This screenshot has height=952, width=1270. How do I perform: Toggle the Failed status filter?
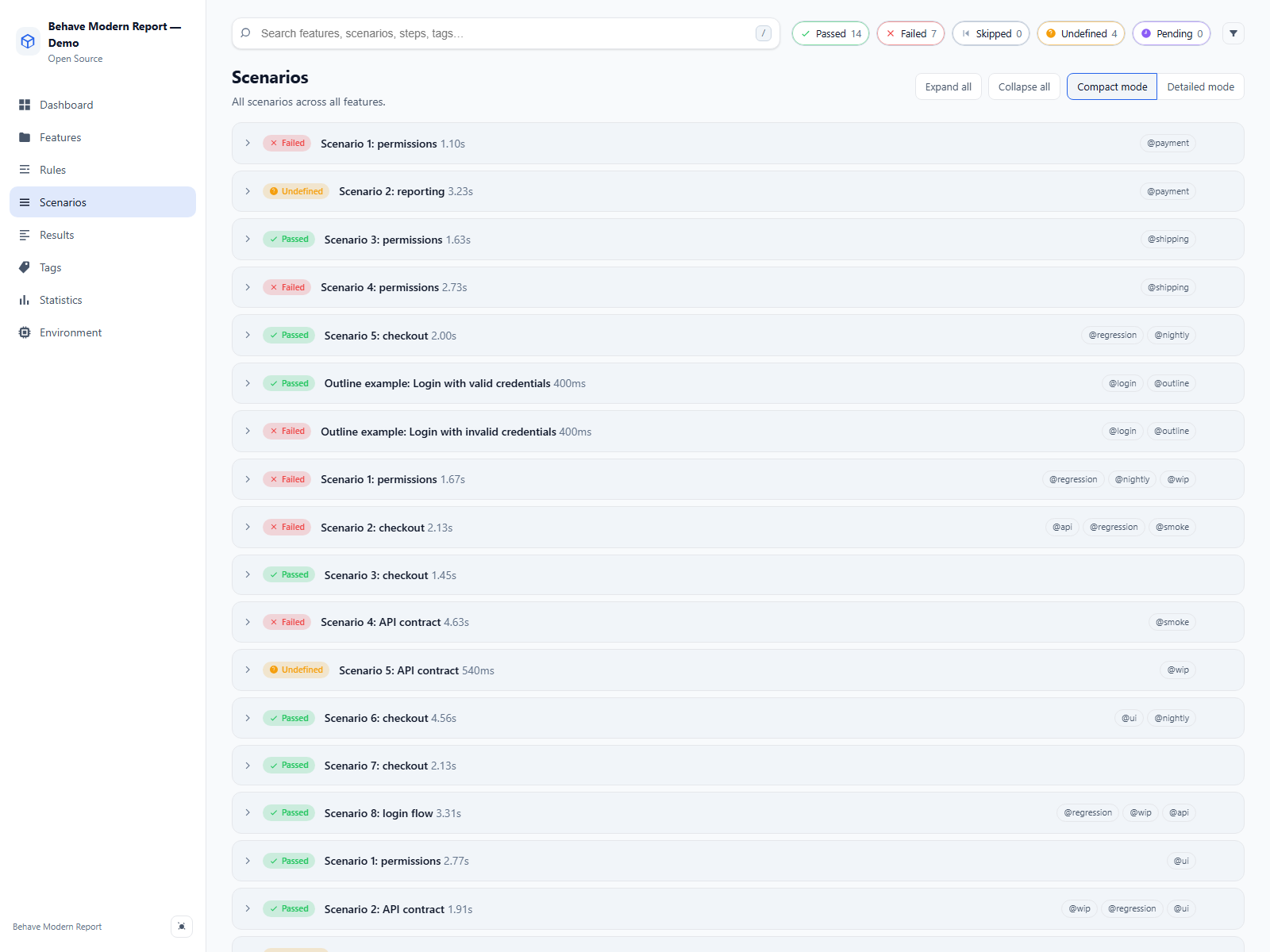coord(911,33)
